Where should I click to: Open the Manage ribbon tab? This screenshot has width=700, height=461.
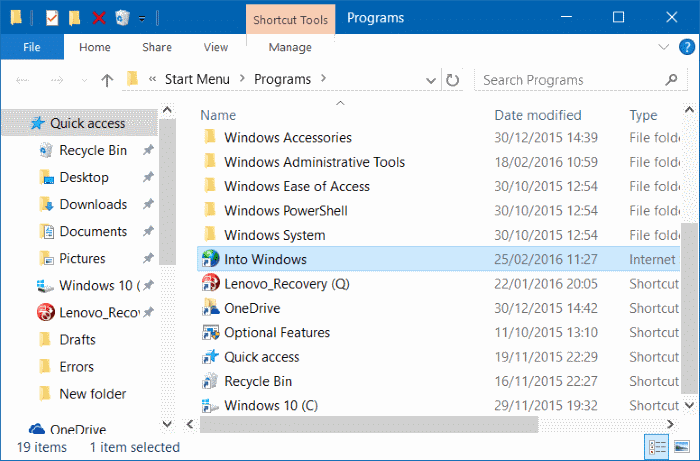point(290,47)
